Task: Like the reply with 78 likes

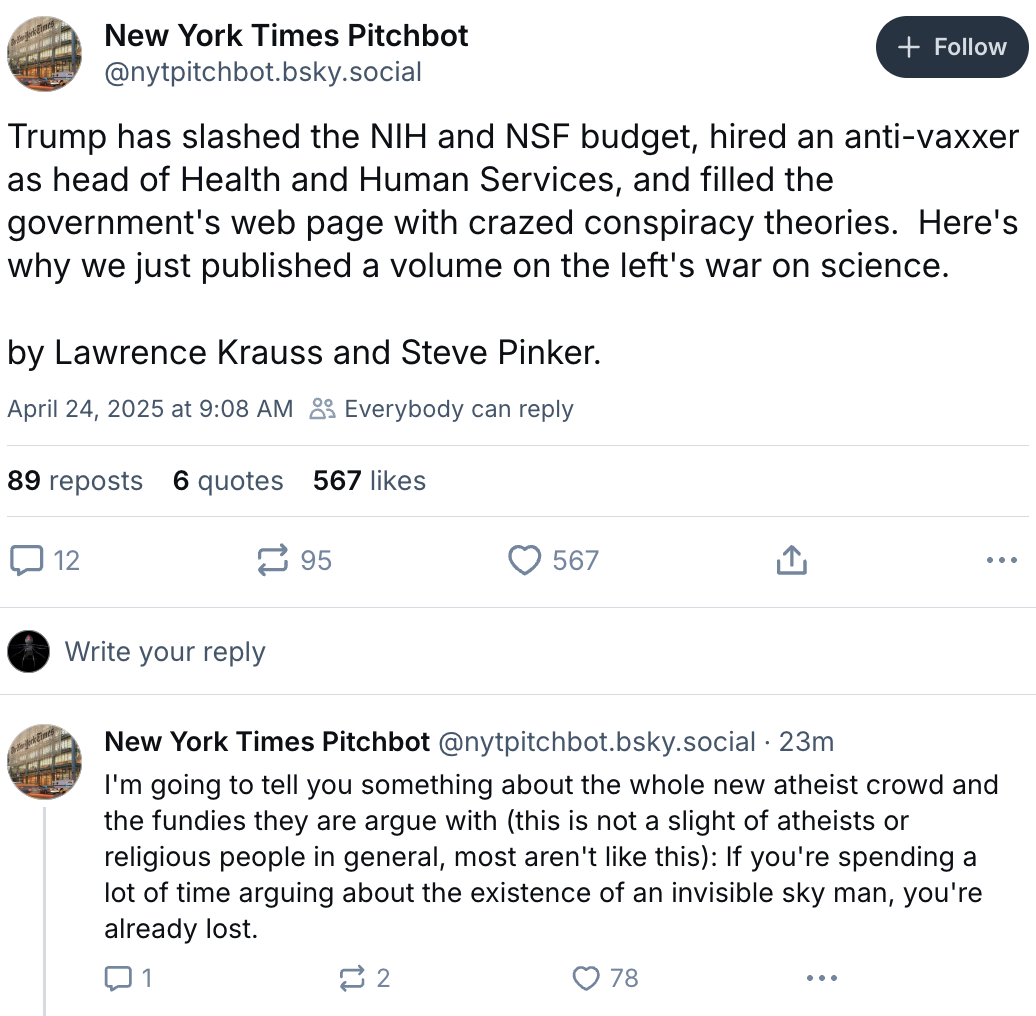Action: 585,978
